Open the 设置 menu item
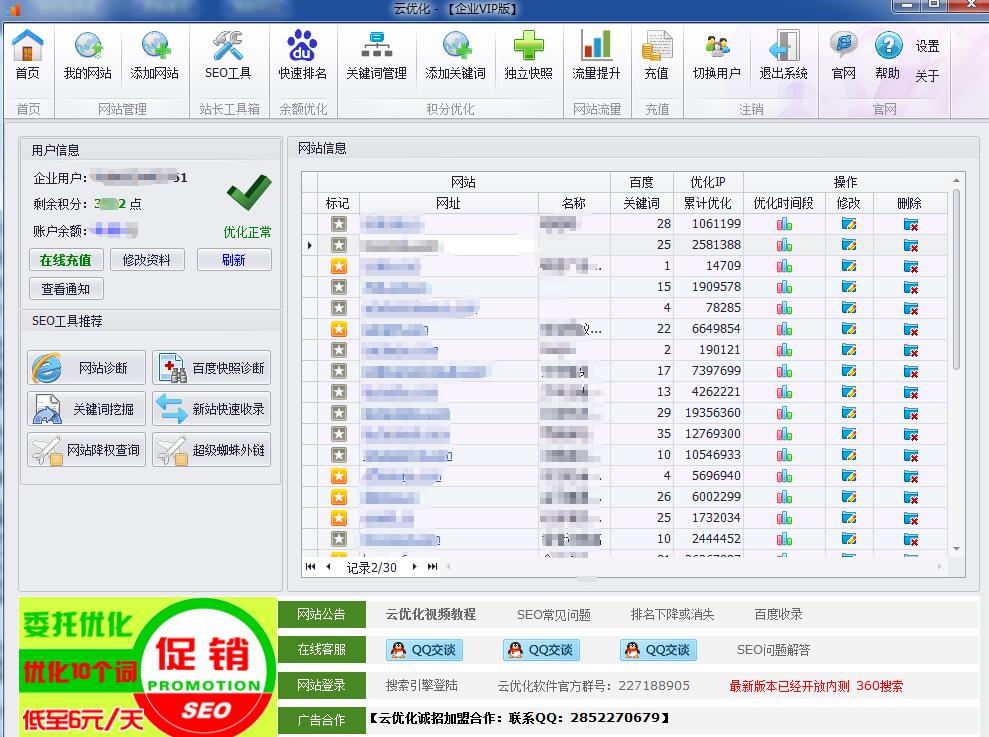The width and height of the screenshot is (989, 737). pos(927,46)
